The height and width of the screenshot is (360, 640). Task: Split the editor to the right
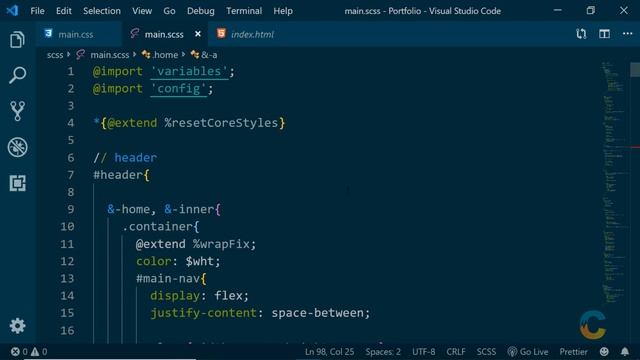[604, 34]
